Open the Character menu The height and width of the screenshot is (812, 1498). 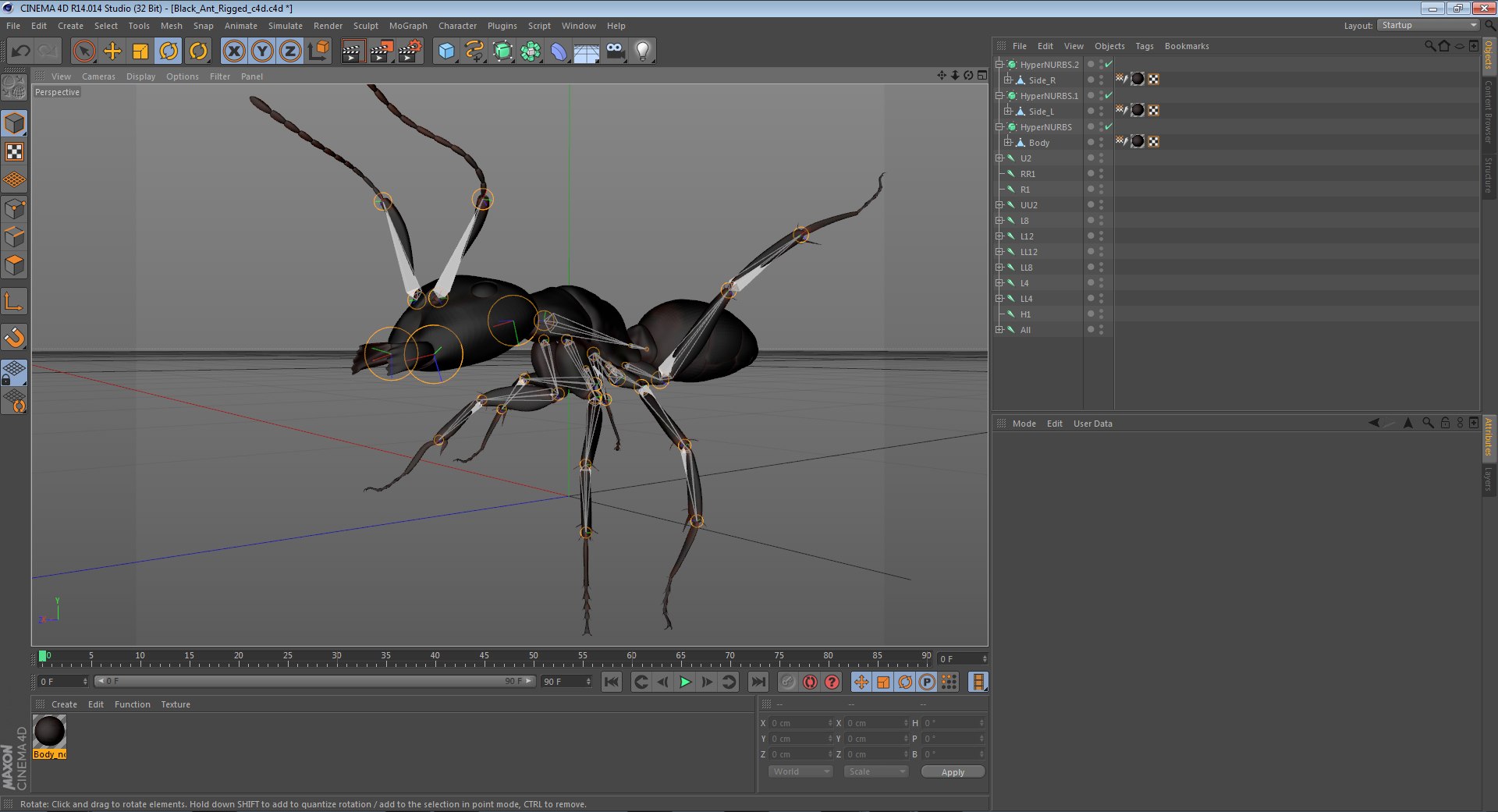tap(457, 26)
